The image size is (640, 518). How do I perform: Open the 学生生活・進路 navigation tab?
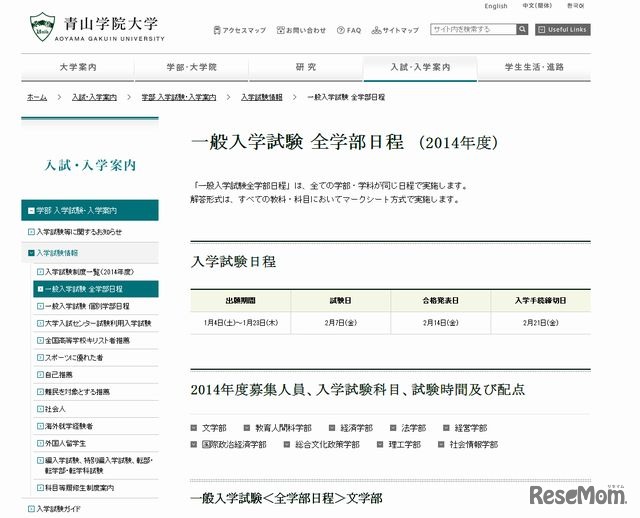pos(534,67)
